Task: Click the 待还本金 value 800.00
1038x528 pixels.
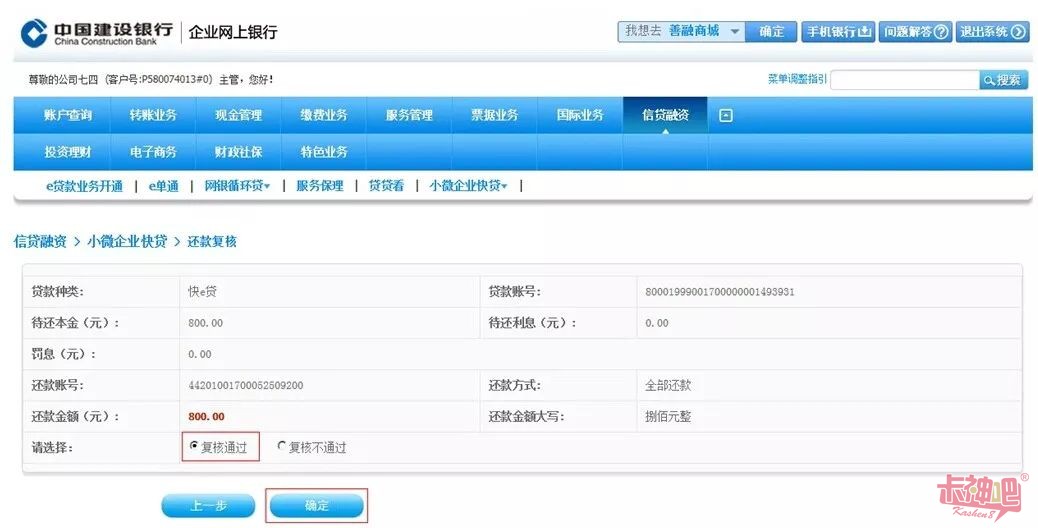Action: tap(205, 323)
